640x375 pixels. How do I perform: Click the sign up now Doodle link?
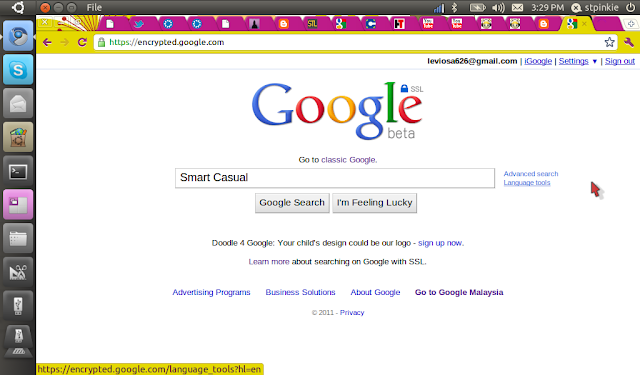click(x=440, y=243)
